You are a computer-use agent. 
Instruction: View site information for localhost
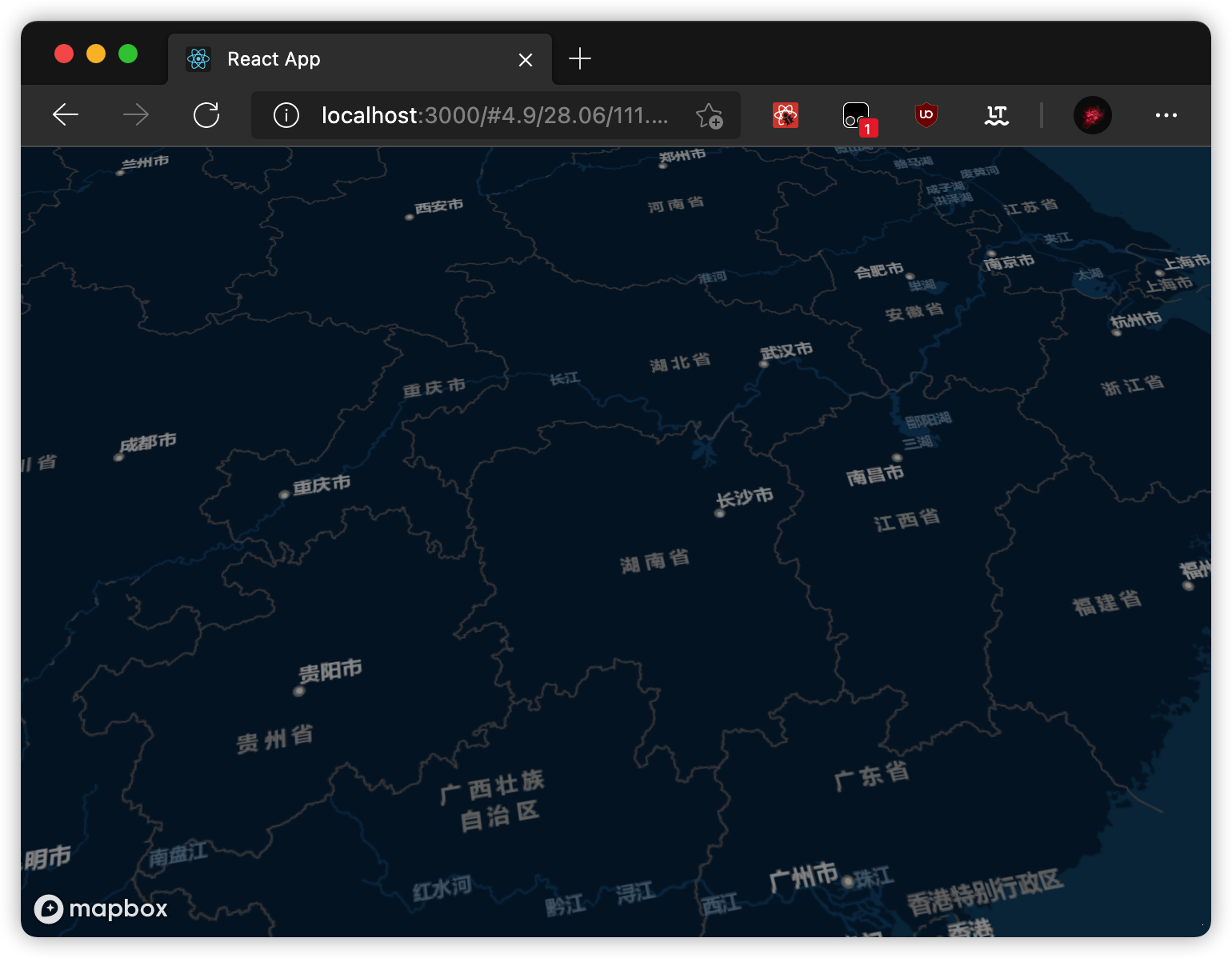click(286, 115)
